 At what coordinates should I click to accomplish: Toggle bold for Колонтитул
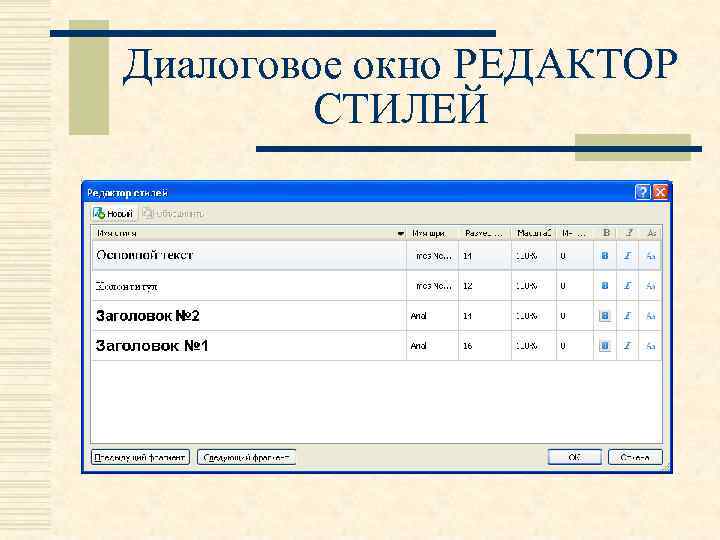coord(605,286)
